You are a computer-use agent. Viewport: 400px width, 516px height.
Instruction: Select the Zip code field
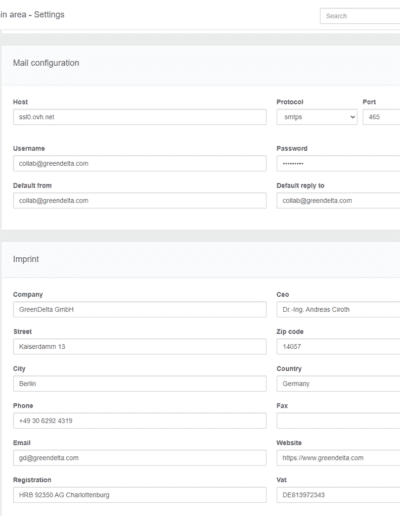pos(338,347)
